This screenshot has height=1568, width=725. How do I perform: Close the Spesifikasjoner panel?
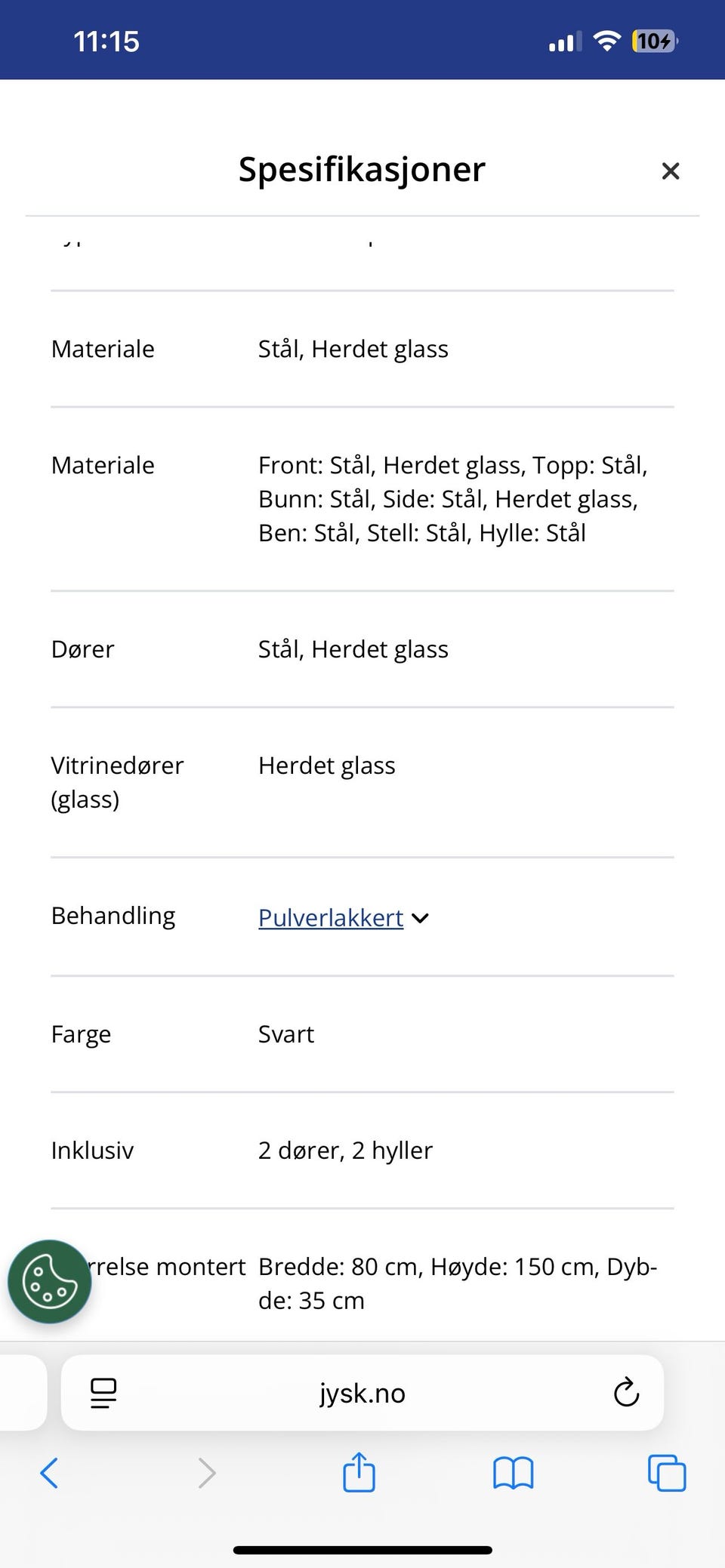point(670,171)
